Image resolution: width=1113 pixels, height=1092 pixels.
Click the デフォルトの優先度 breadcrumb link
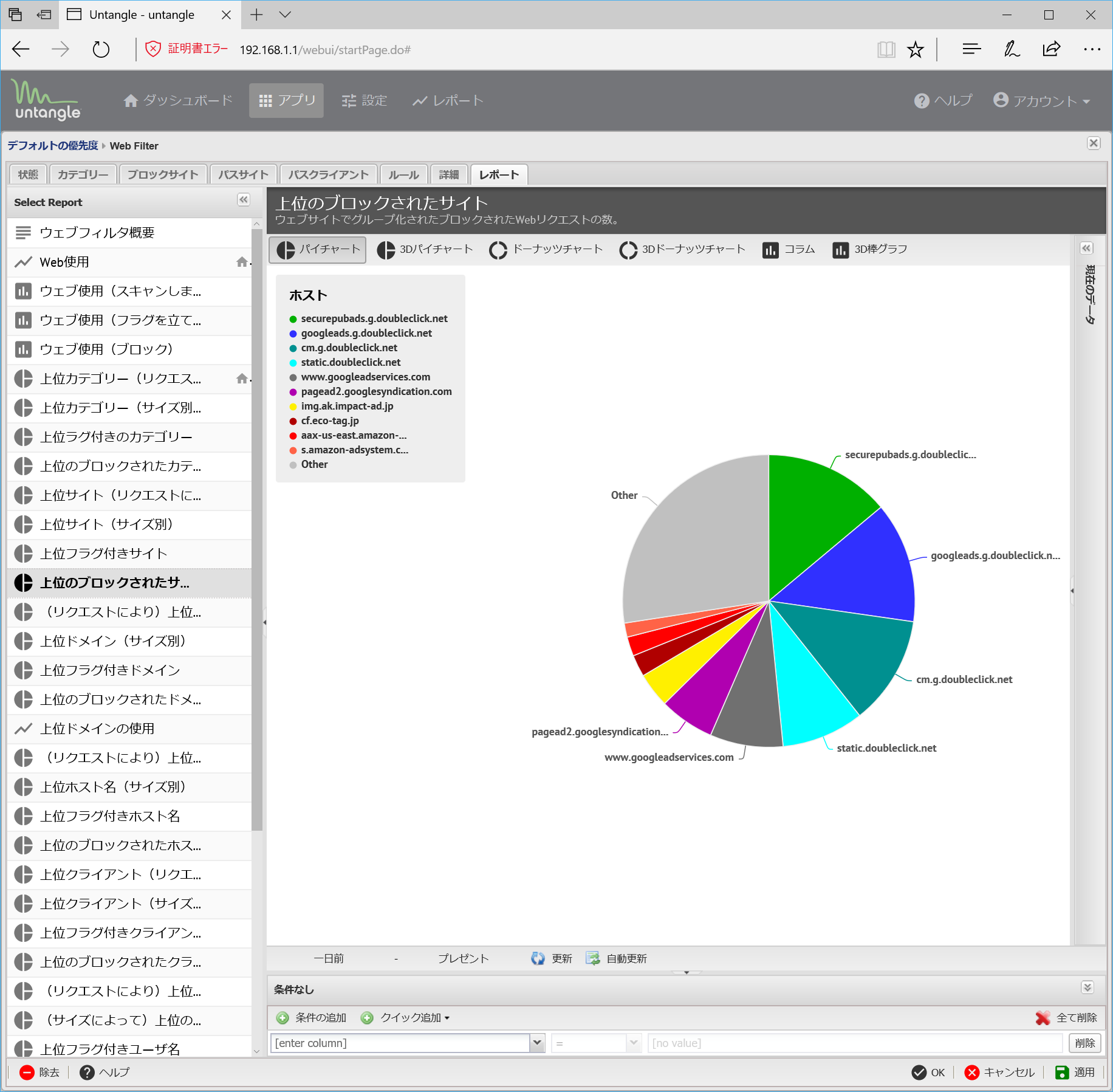tap(53, 146)
